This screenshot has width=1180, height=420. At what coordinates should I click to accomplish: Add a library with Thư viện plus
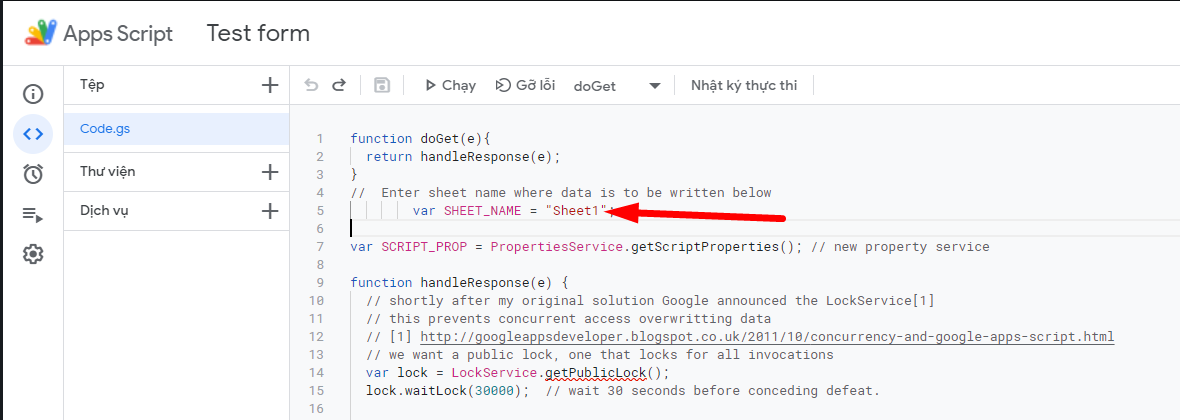pyautogui.click(x=269, y=172)
